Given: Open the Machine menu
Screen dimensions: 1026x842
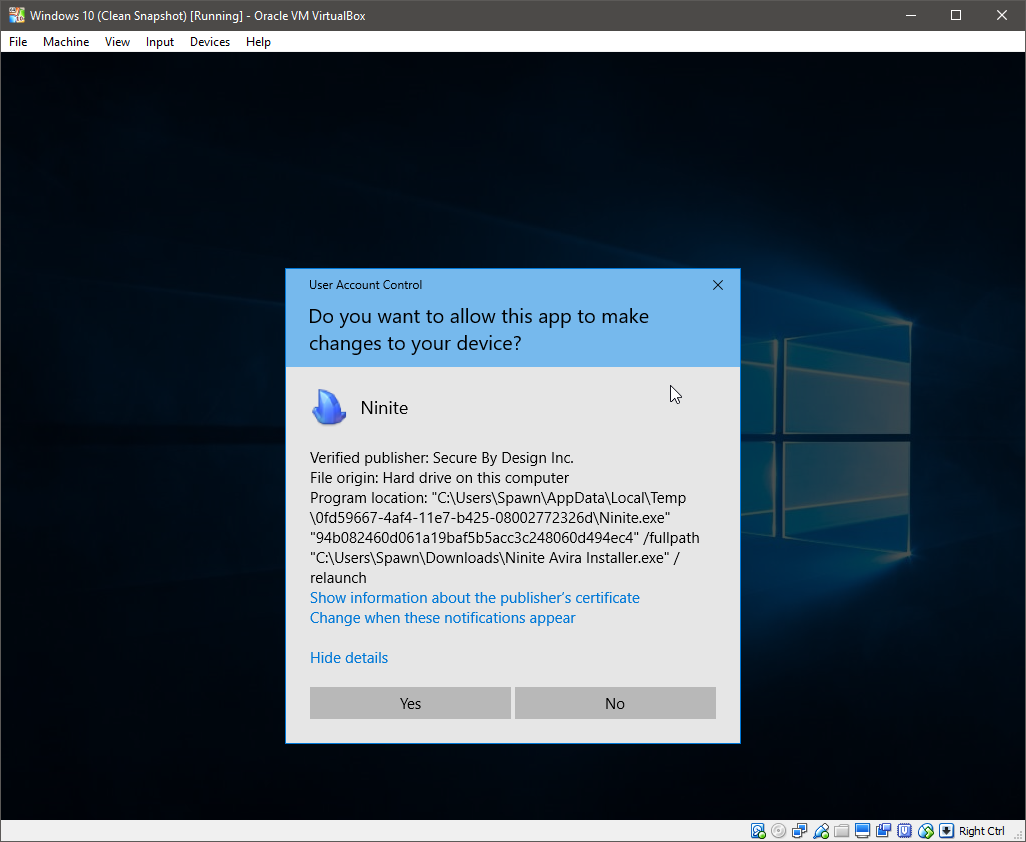Looking at the screenshot, I should tap(66, 42).
